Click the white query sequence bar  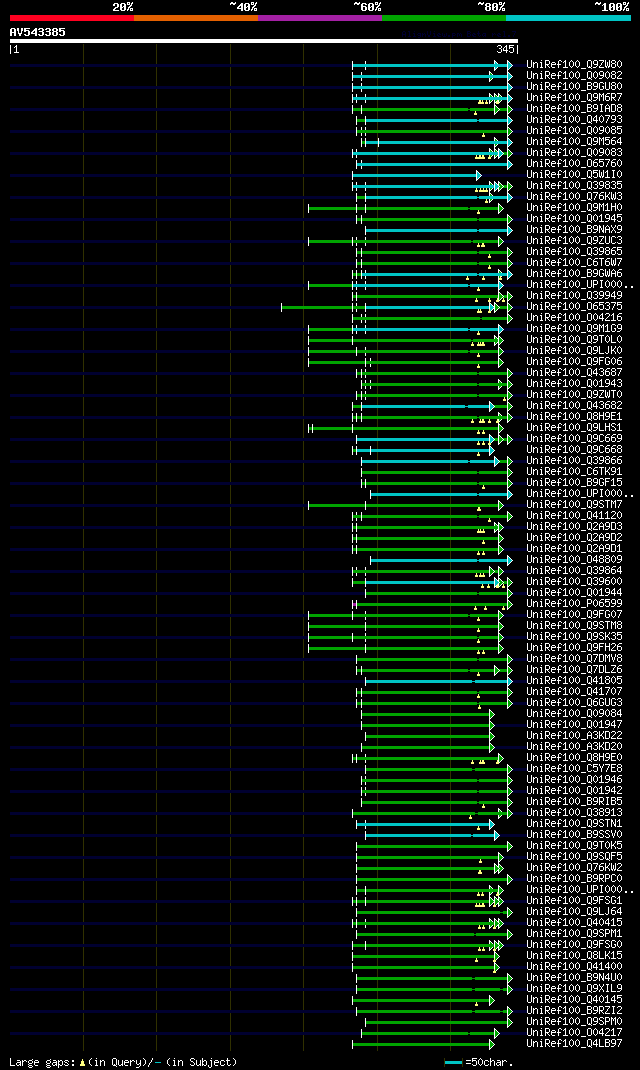[x=264, y=41]
